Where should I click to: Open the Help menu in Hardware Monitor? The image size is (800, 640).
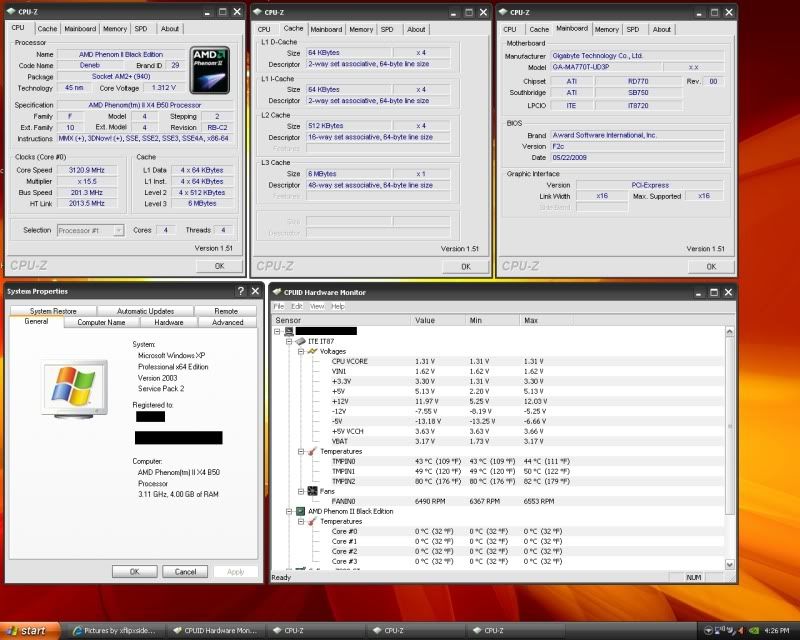pyautogui.click(x=338, y=306)
